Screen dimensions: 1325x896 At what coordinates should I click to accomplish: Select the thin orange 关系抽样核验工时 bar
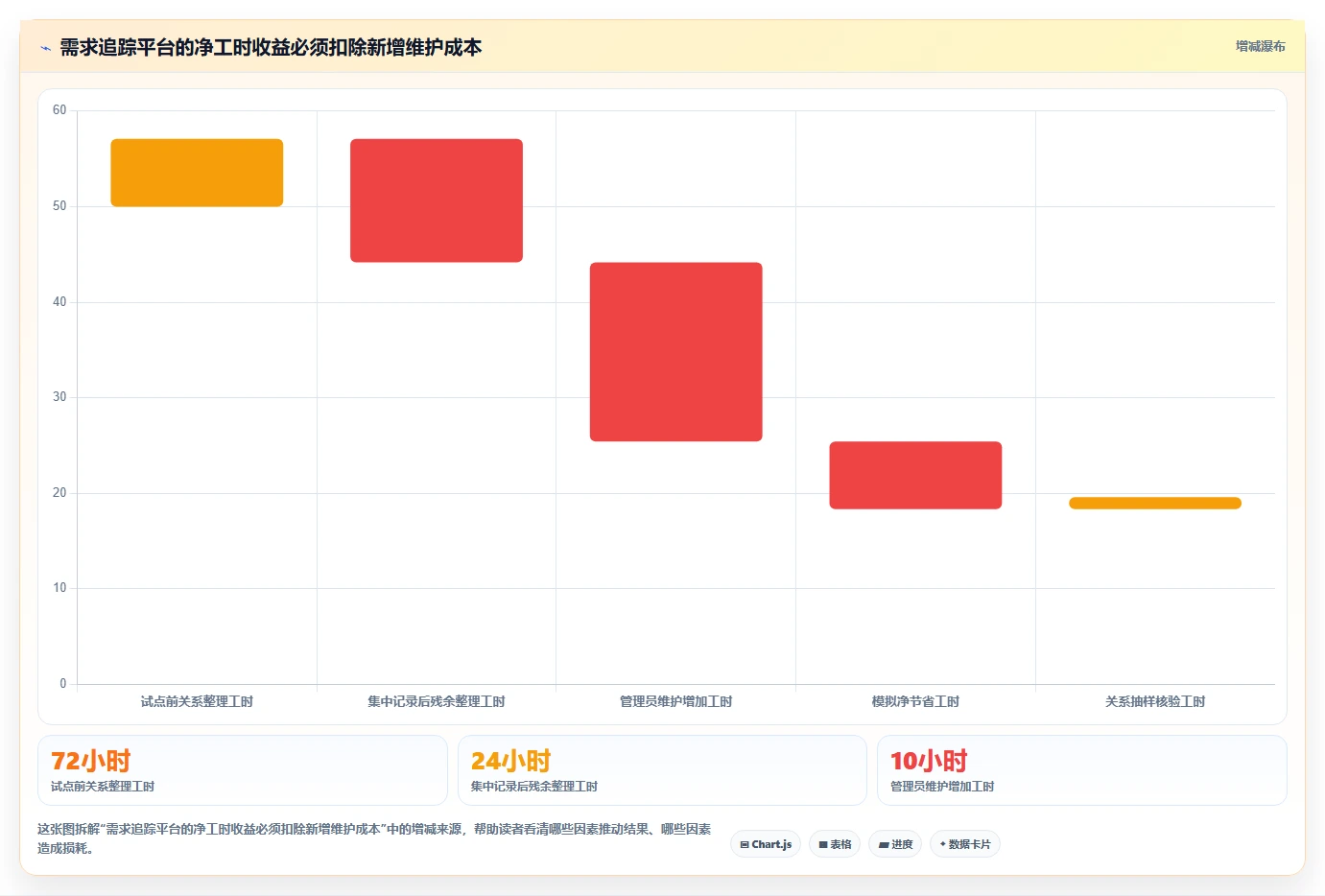coord(1155,503)
